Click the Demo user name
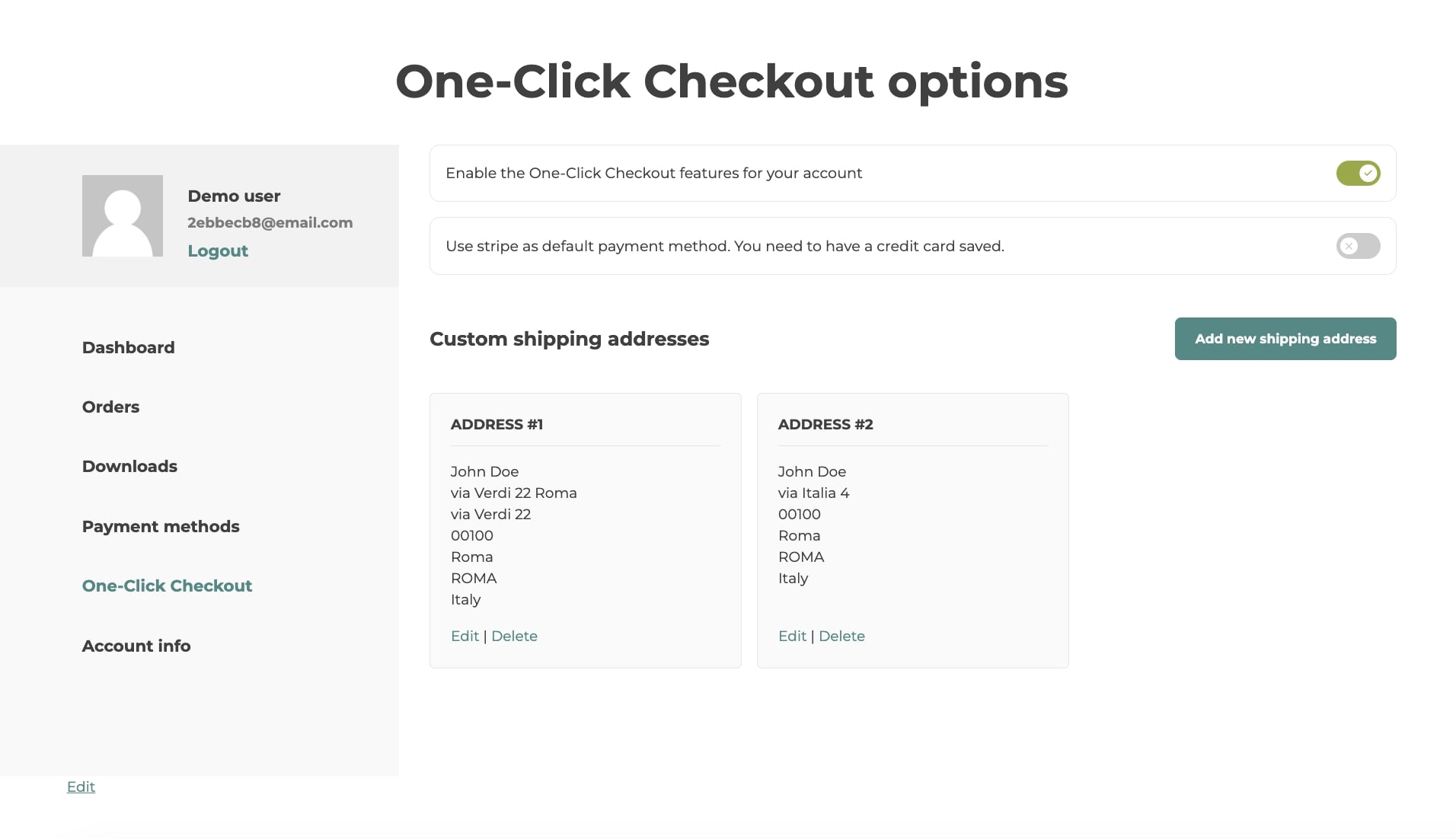1456x839 pixels. click(234, 196)
